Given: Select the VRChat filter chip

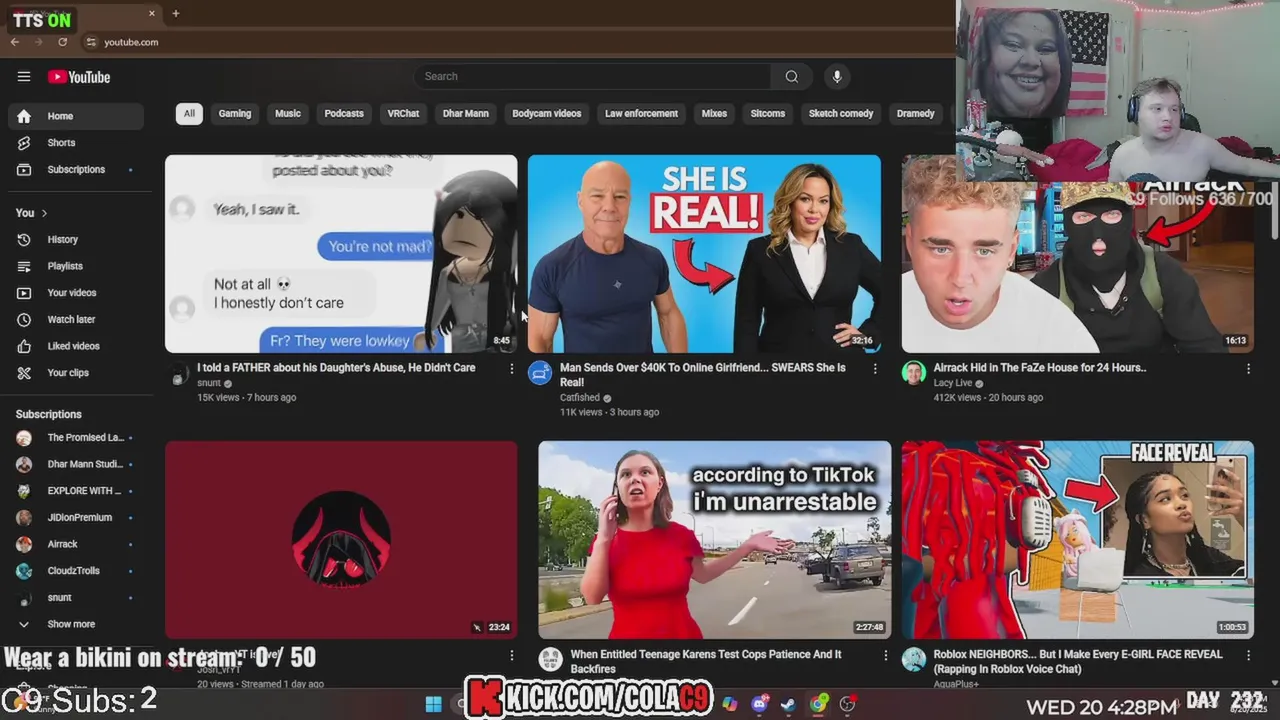Looking at the screenshot, I should [403, 113].
